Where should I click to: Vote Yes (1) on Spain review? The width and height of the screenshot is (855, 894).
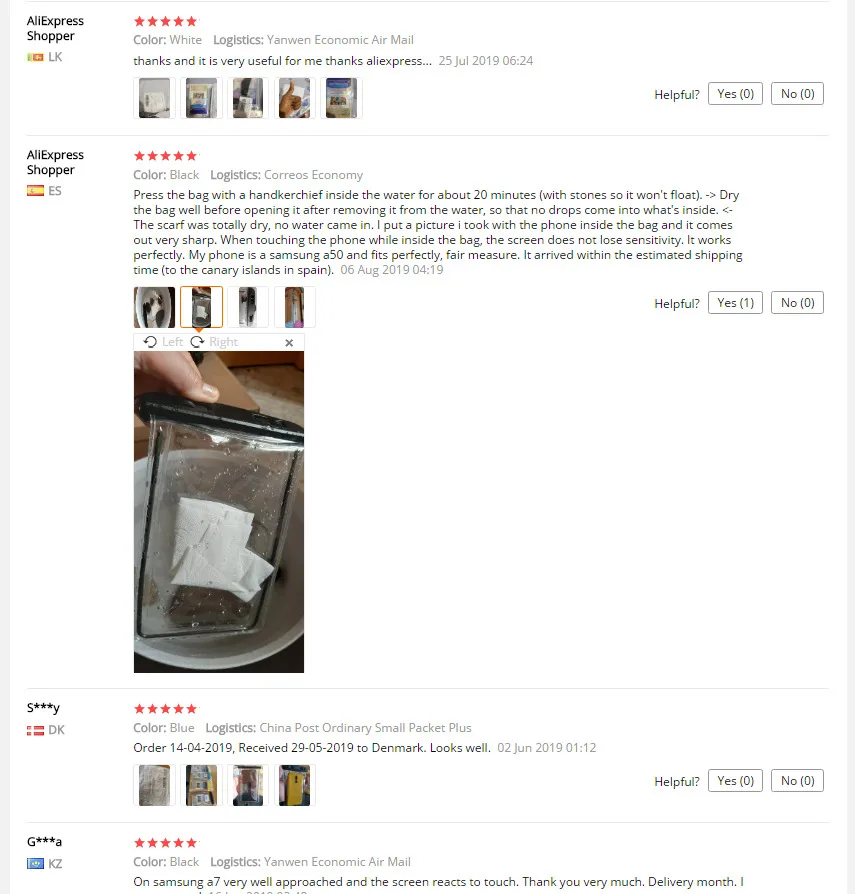(x=735, y=303)
